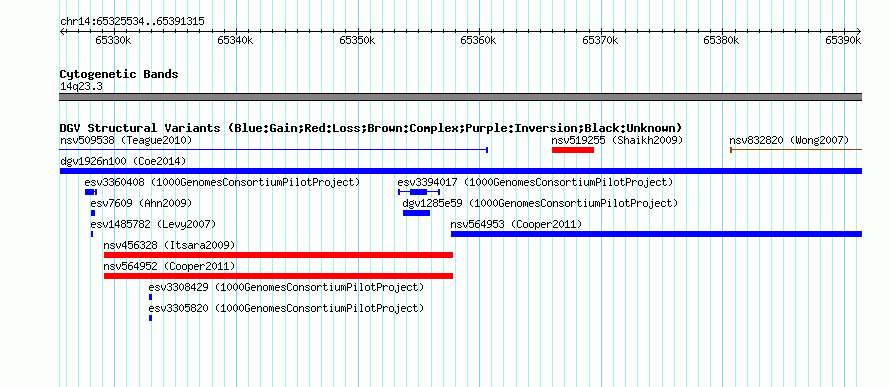890x387 pixels.
Task: Click the 65330k ruler tick label
Action: pyautogui.click(x=114, y=40)
